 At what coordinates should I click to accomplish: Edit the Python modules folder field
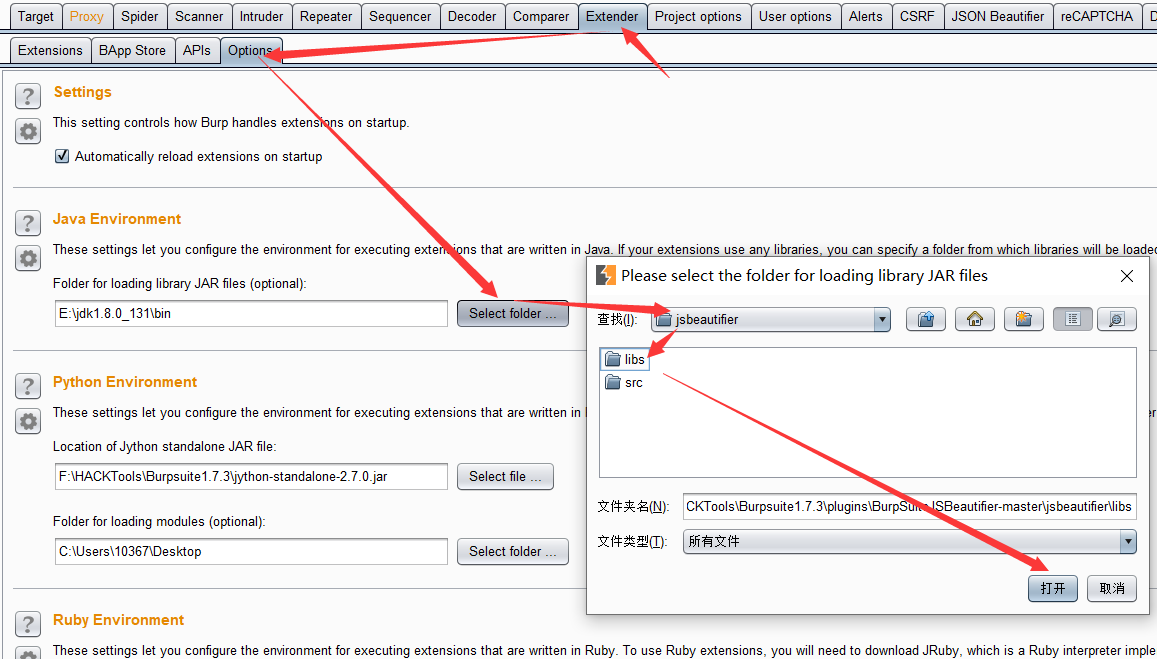[x=251, y=551]
